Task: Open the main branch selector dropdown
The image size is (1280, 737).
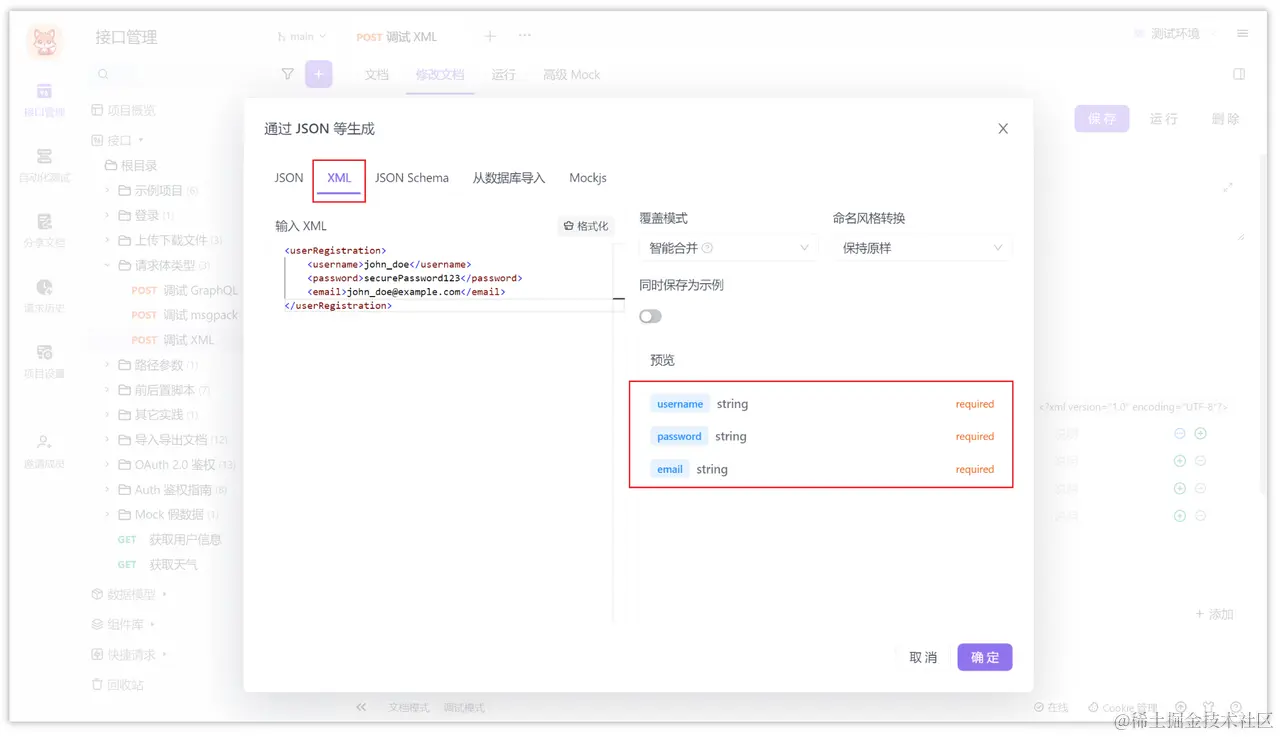Action: click(x=300, y=35)
